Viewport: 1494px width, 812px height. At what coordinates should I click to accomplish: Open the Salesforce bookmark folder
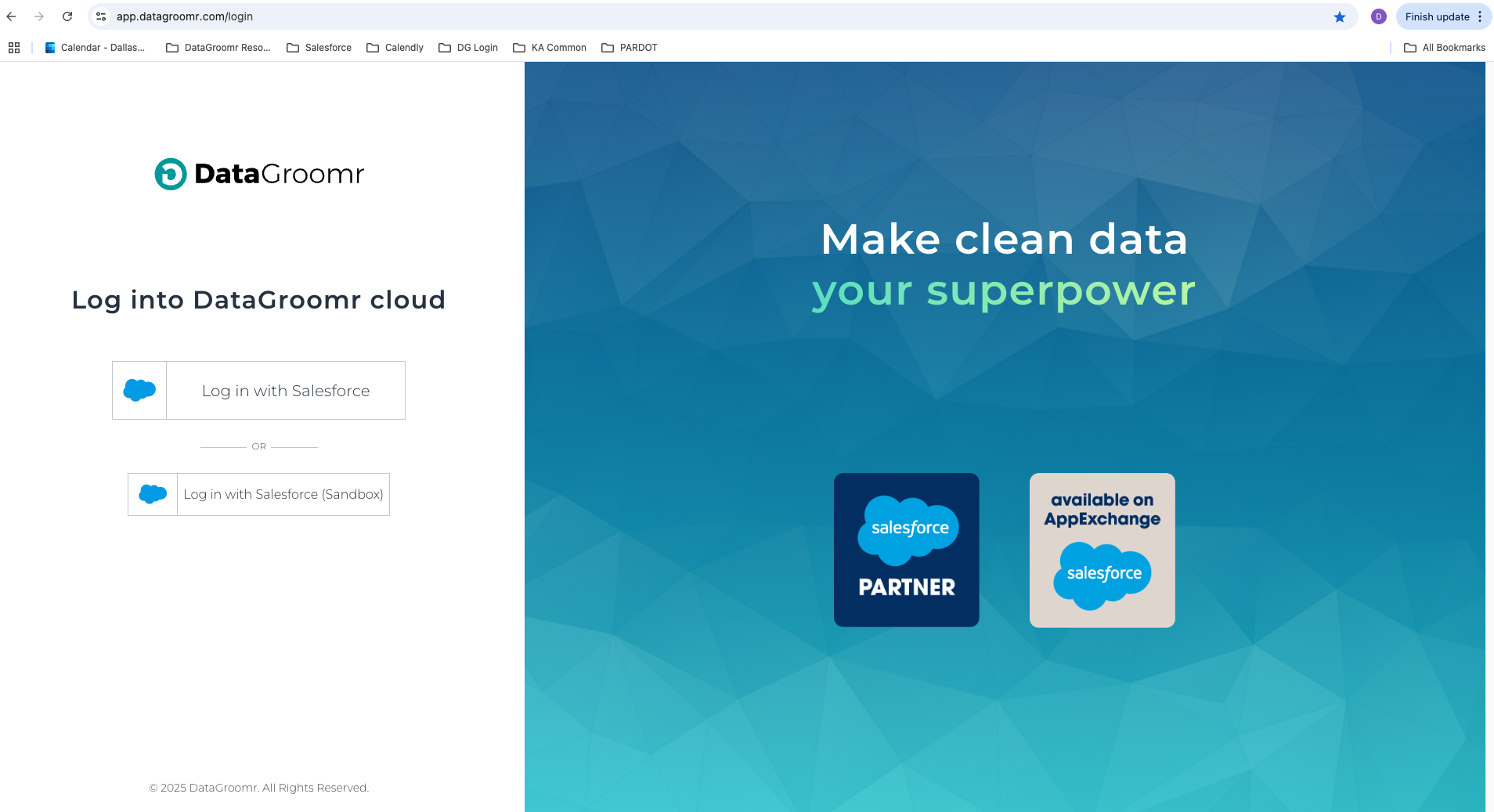(x=319, y=48)
